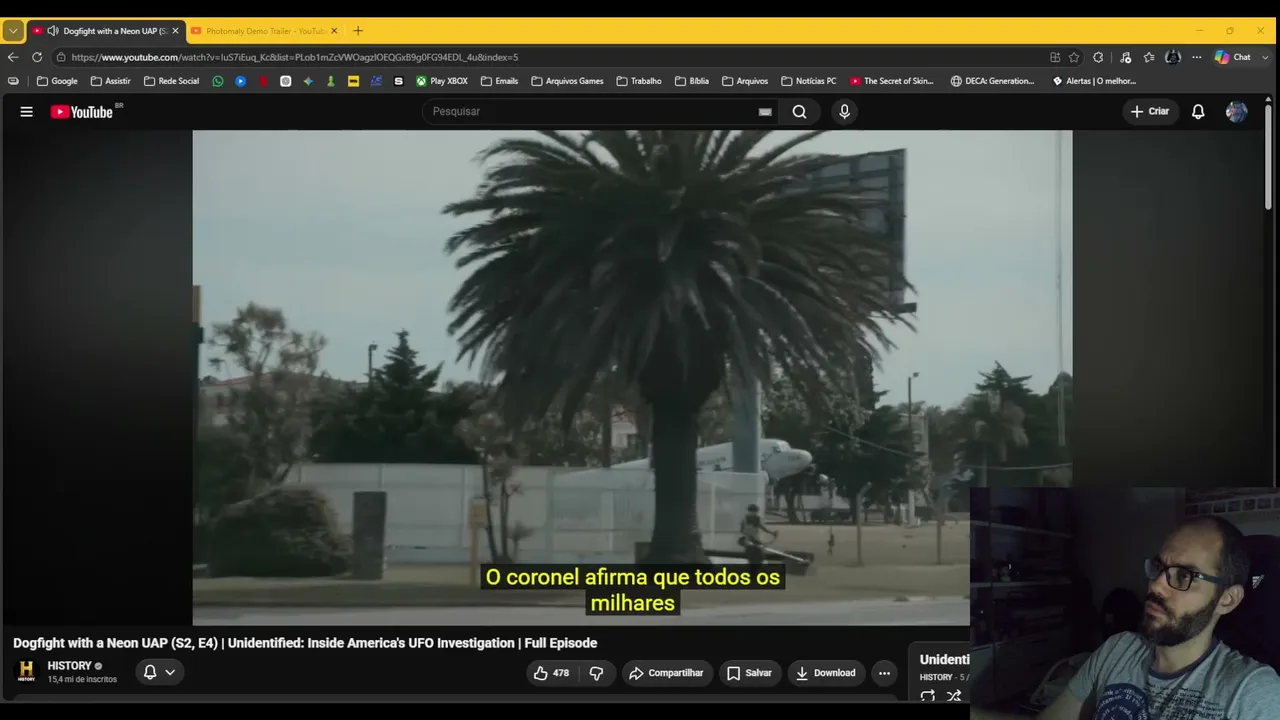Switch to the Photomaly Demo Trailer tab
Screen dimensions: 1280x720
[x=264, y=31]
